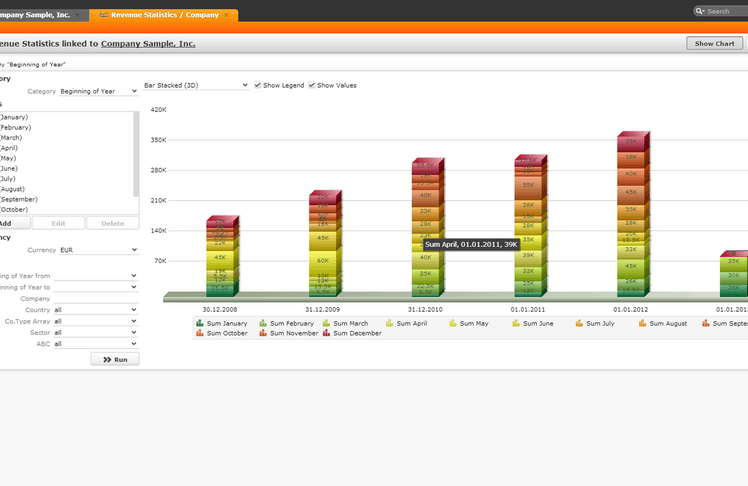The width and height of the screenshot is (748, 486).
Task: Open the Company Sample, Inc. header link
Action: [148, 44]
